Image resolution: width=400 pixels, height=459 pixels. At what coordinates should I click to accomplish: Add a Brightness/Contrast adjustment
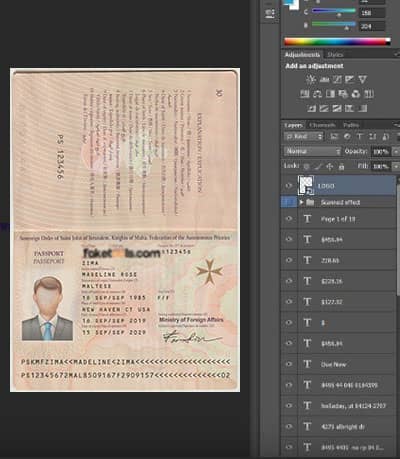(x=311, y=79)
